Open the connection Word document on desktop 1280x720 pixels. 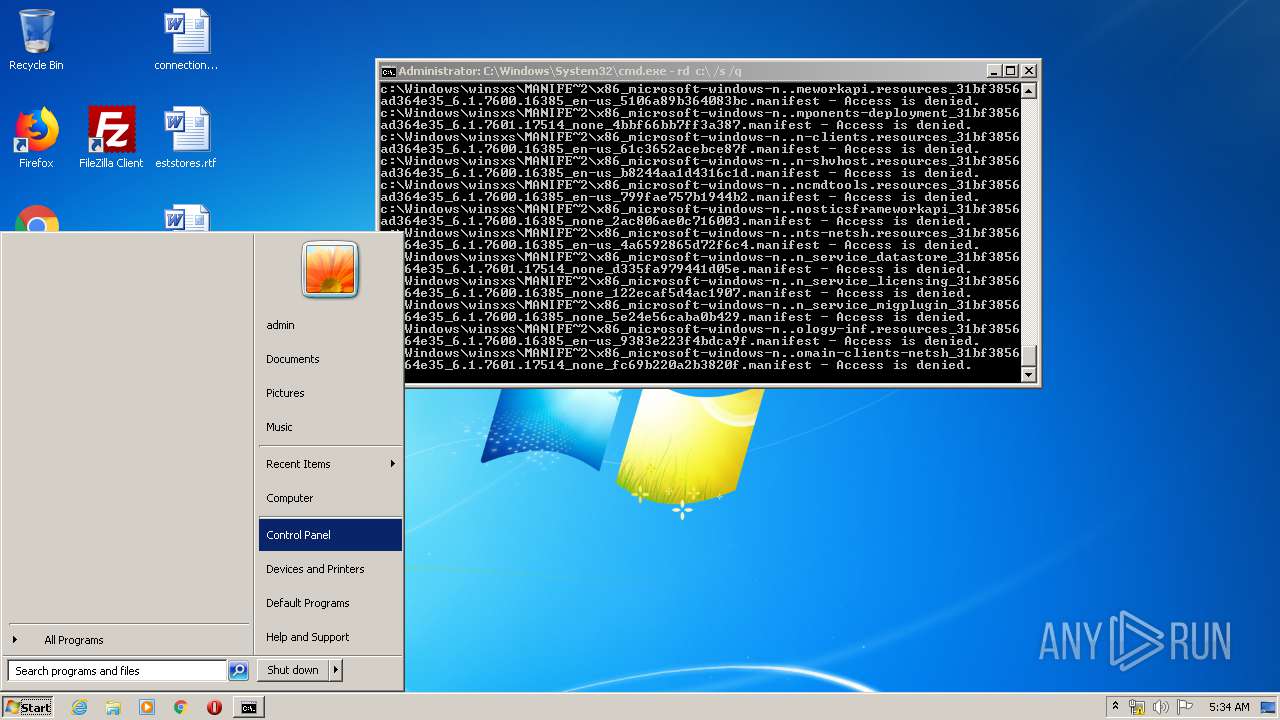pyautogui.click(x=186, y=40)
